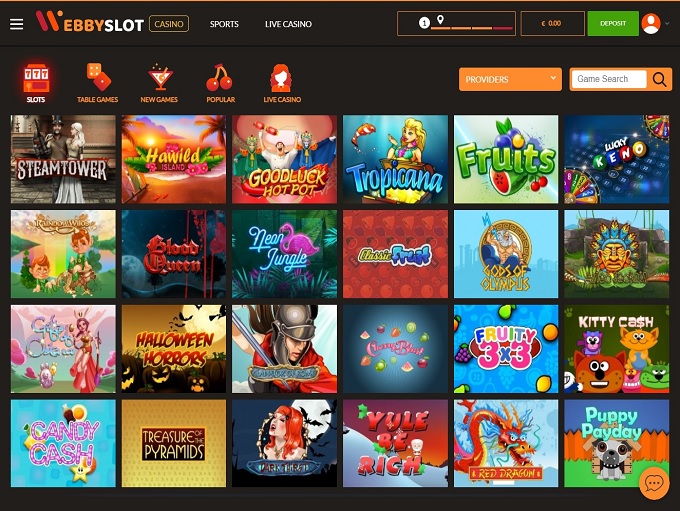This screenshot has width=680, height=511.
Task: Open the Live Casino top menu item
Action: click(x=288, y=24)
